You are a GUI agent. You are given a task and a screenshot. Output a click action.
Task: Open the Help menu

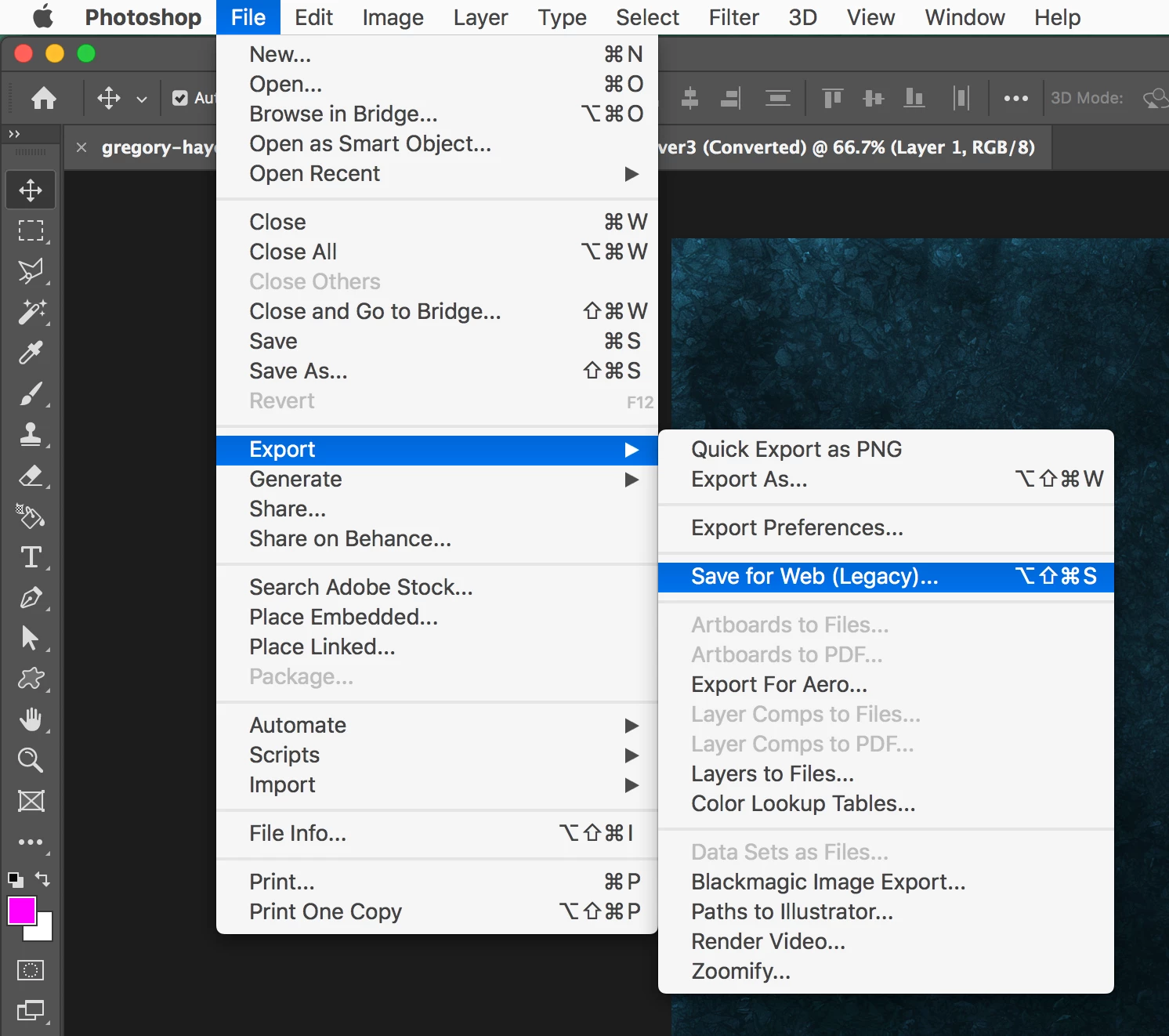click(1057, 17)
